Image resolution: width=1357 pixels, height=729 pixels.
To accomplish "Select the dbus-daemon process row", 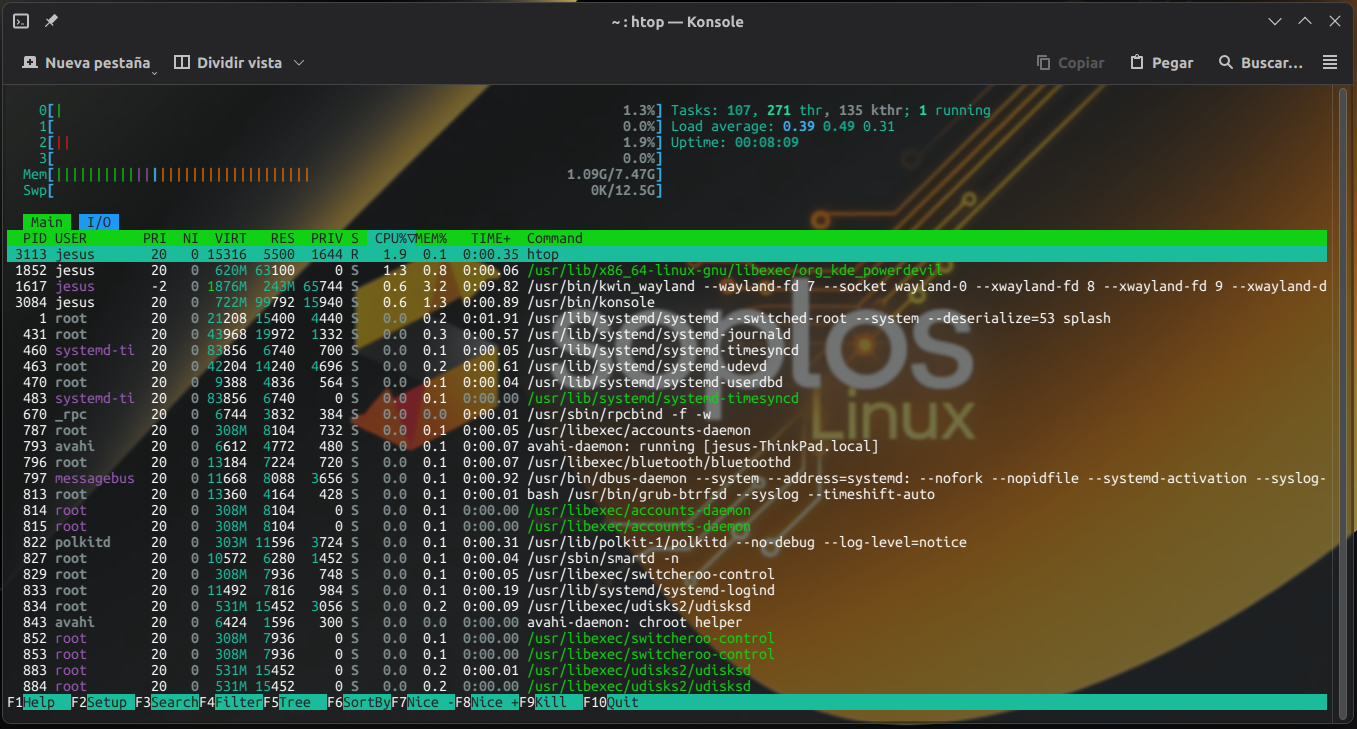I will tap(667, 478).
